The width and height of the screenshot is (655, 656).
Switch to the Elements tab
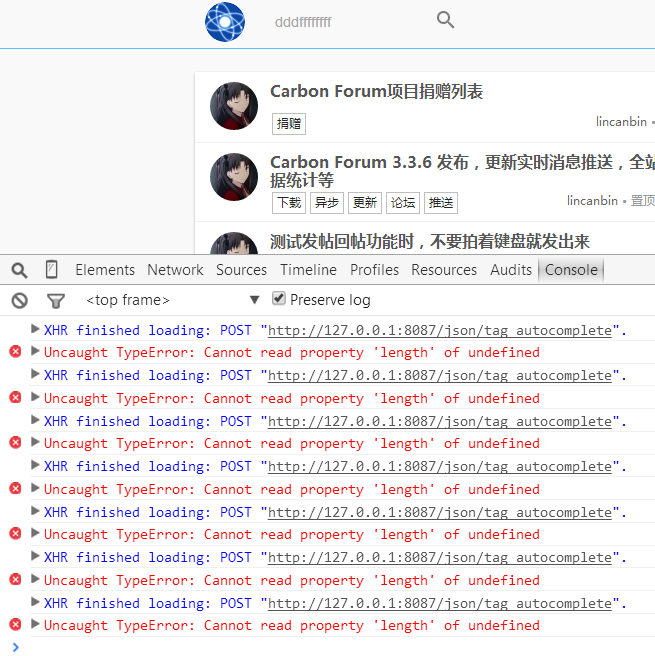pos(105,270)
